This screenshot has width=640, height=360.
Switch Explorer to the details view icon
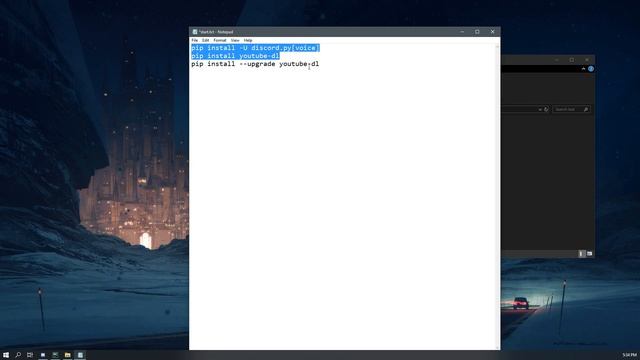pyautogui.click(x=582, y=254)
